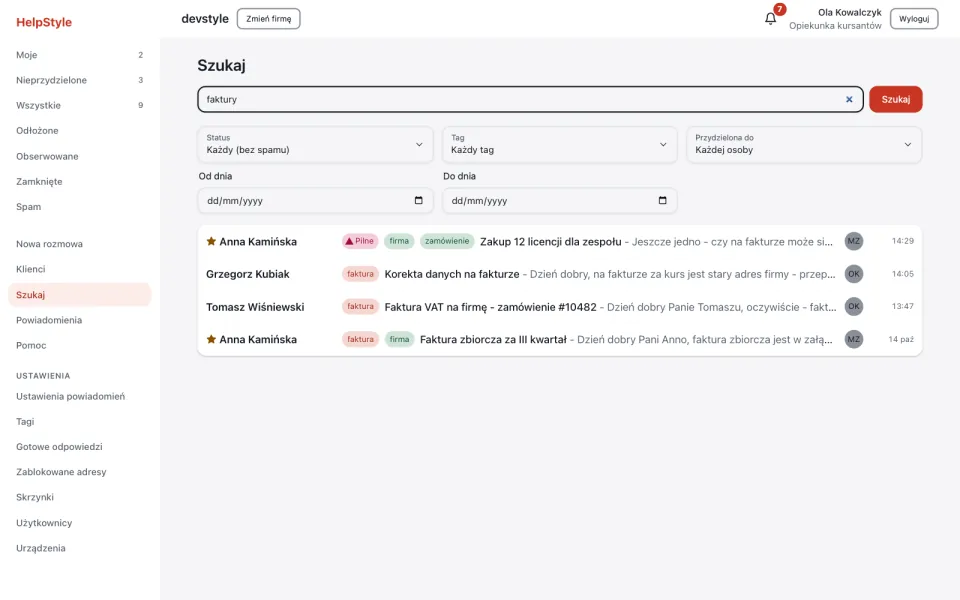Viewport: 960px width, 600px height.
Task: Open Powiadomienia in the sidebar
Action: click(80, 320)
